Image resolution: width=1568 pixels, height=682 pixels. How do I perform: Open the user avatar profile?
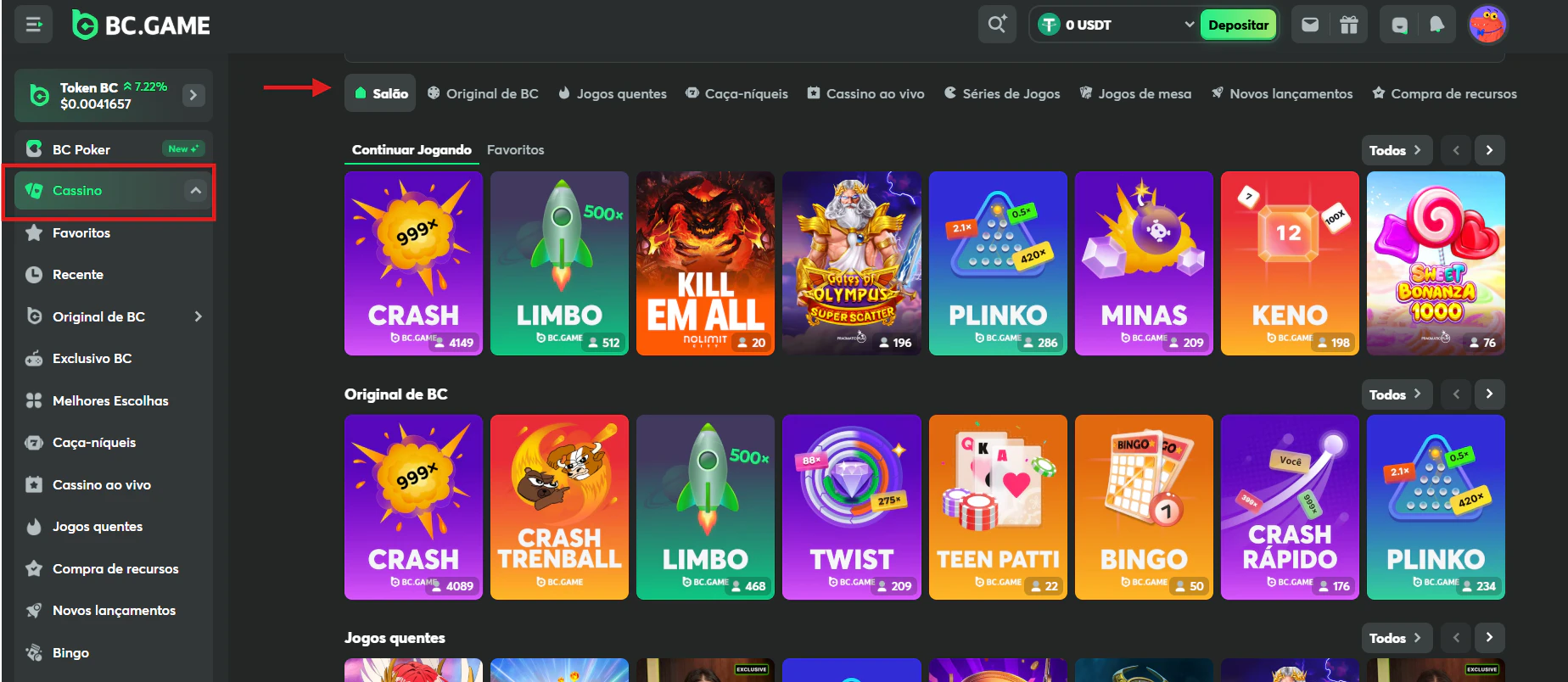pos(1487,25)
